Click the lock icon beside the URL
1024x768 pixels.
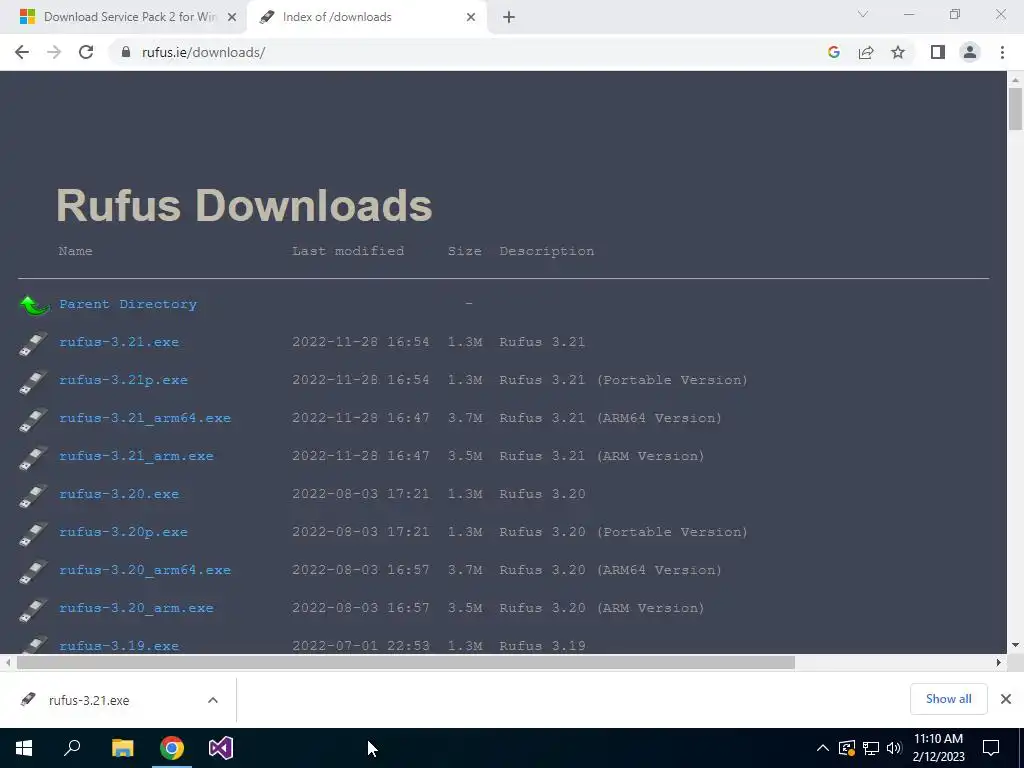pos(126,52)
